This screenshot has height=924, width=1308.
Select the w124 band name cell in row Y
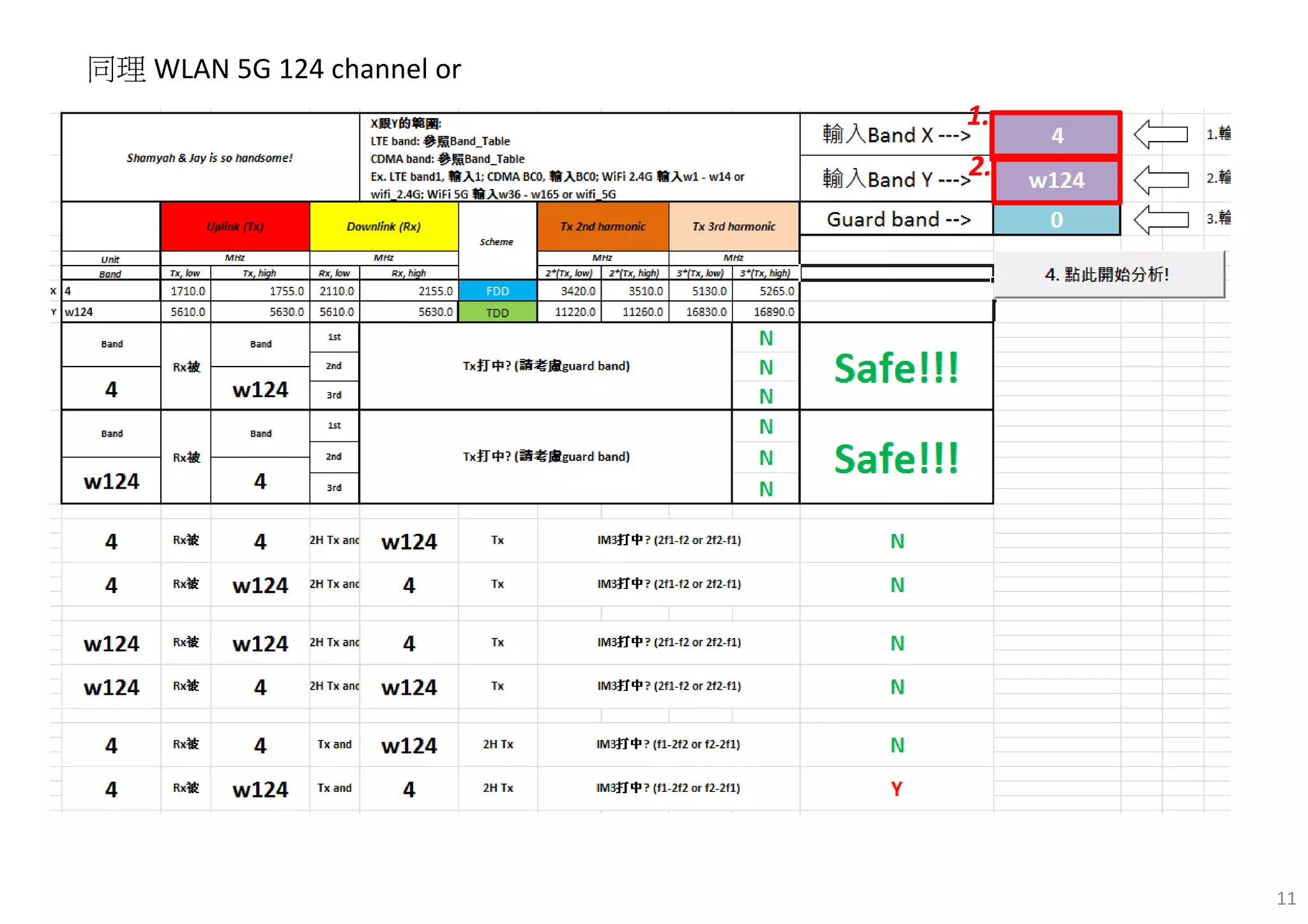tap(110, 312)
